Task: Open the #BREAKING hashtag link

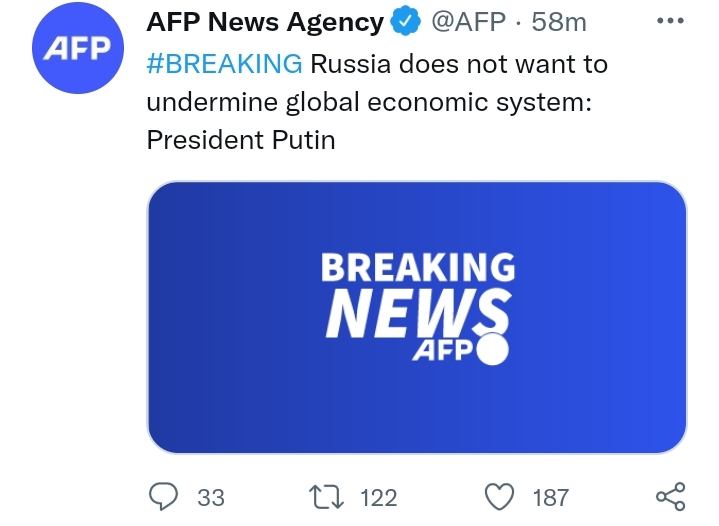Action: [224, 64]
